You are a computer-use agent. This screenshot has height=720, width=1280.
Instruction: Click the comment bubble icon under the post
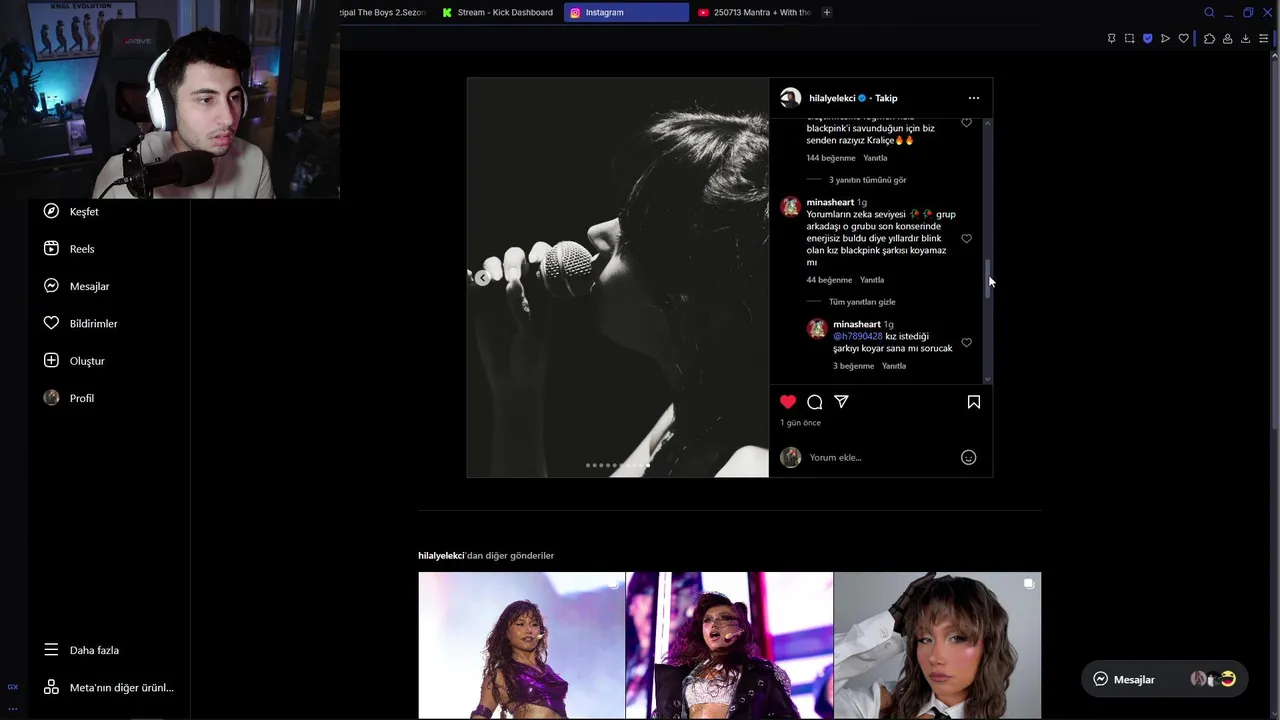point(815,402)
